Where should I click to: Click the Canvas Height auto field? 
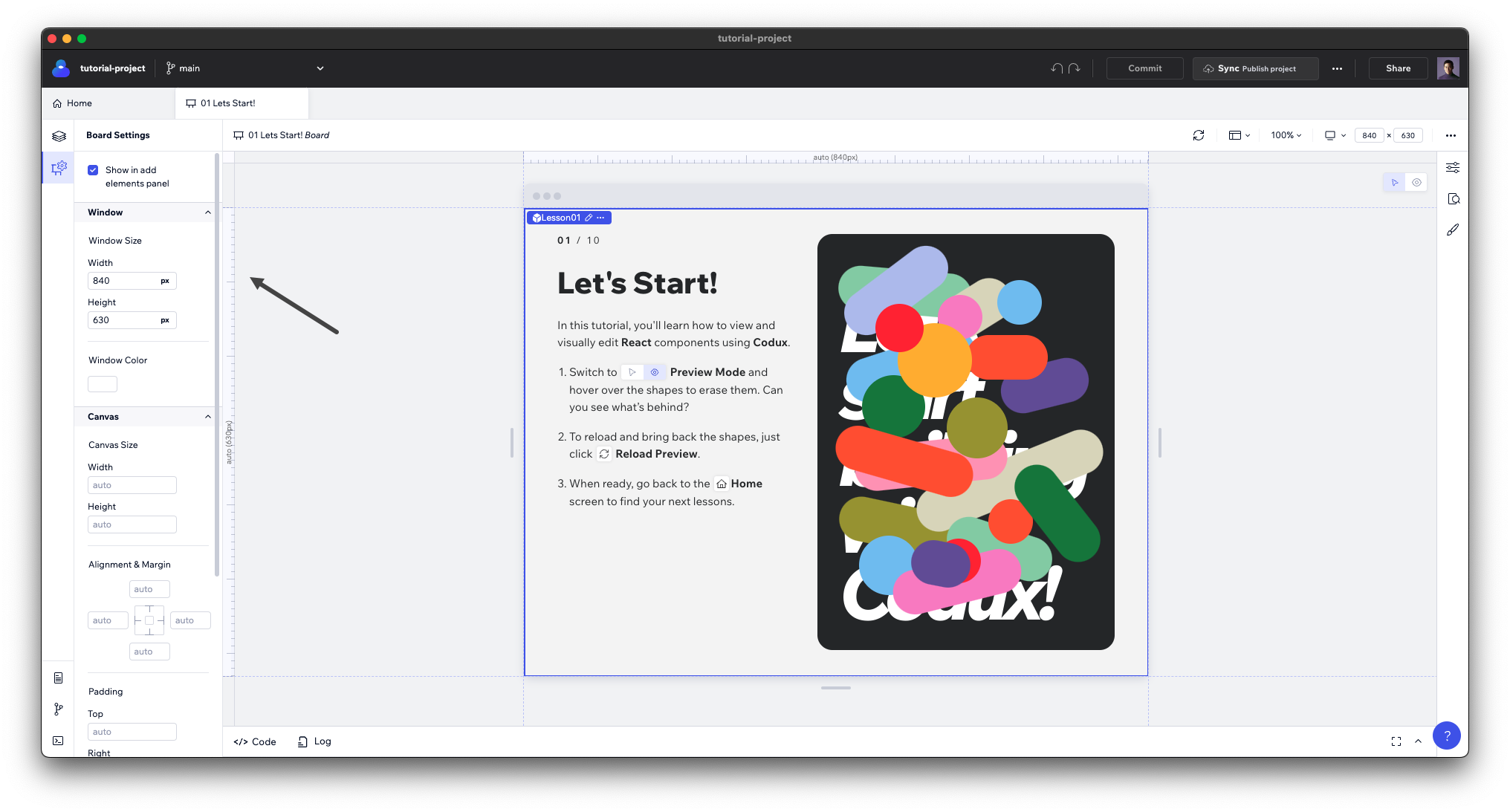[132, 524]
